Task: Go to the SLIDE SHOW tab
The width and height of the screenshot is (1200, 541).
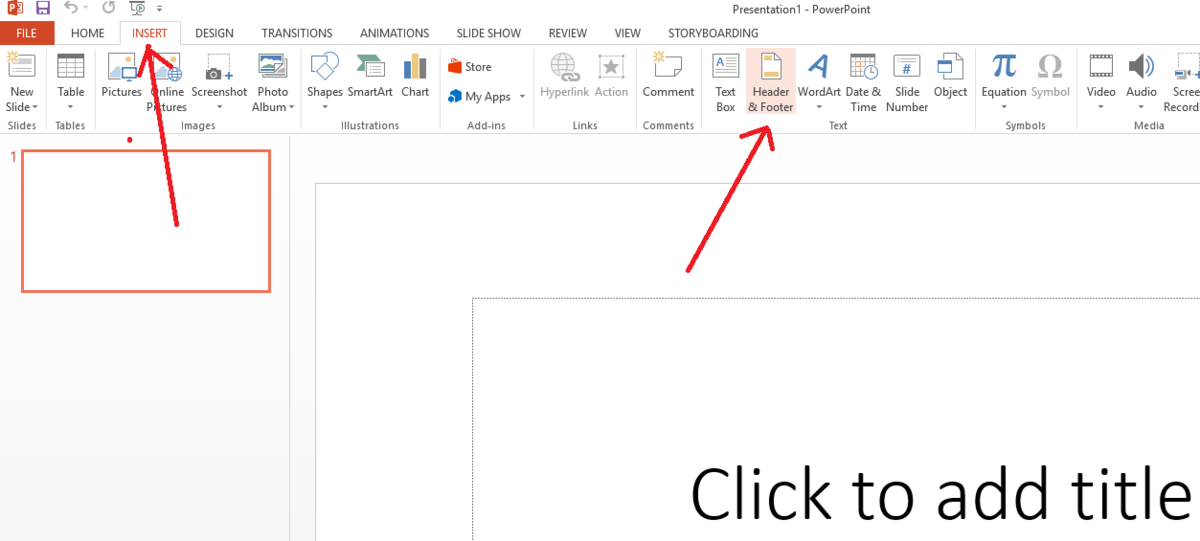Action: [x=489, y=33]
